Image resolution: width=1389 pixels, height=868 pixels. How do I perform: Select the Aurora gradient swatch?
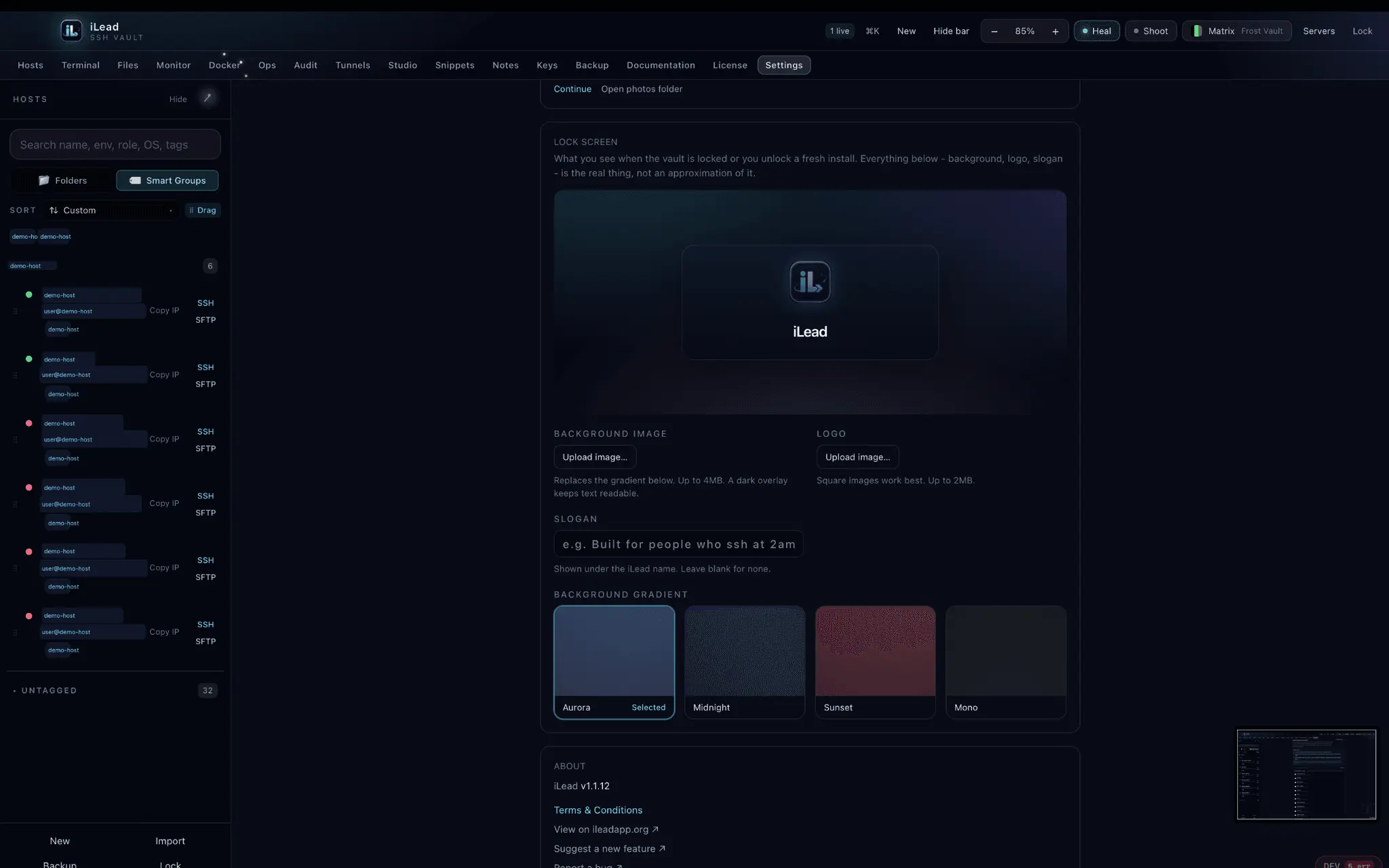(614, 663)
